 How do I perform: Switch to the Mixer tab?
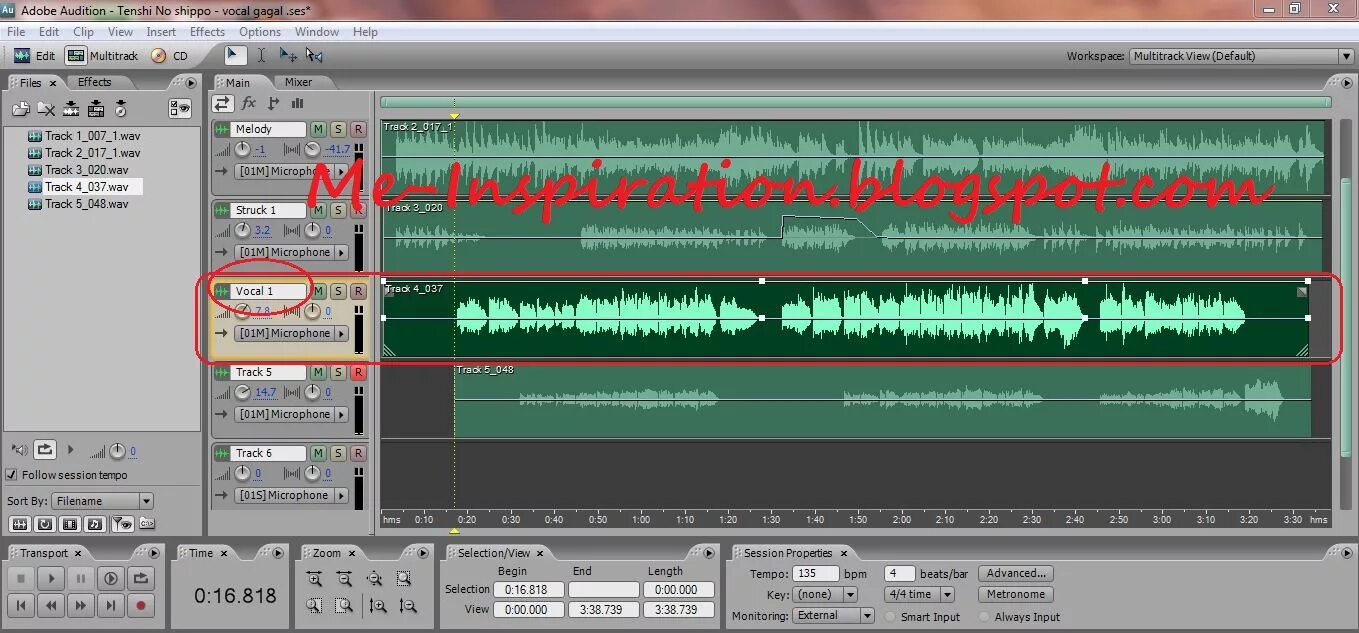coord(299,82)
